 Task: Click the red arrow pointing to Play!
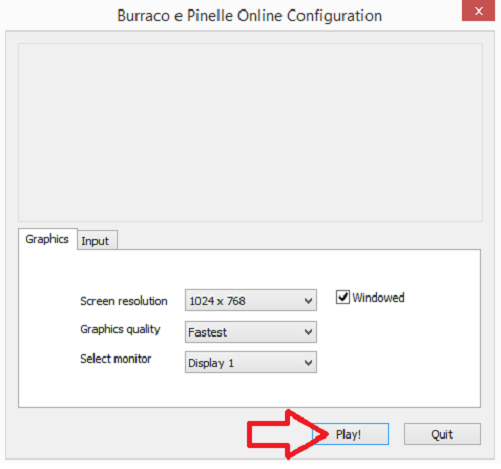point(287,434)
